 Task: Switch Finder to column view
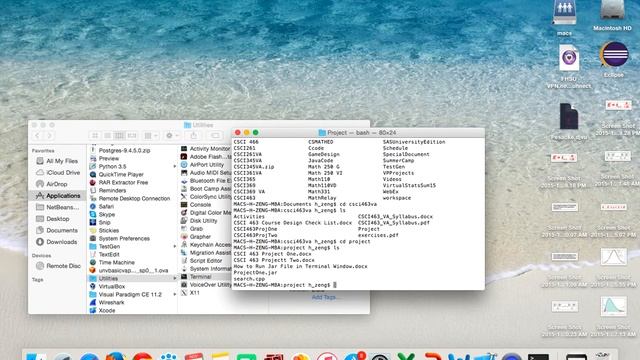pyautogui.click(x=119, y=136)
